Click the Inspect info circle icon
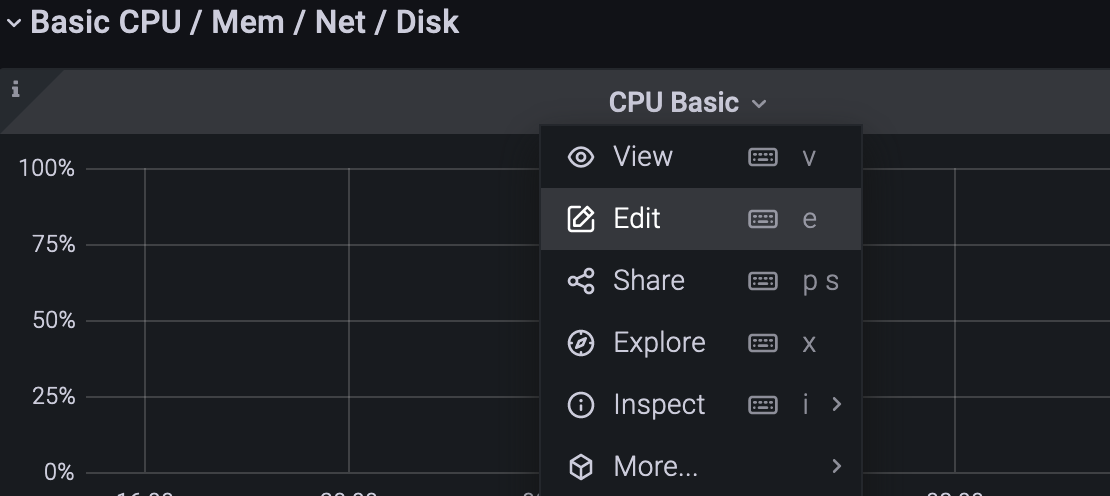The height and width of the screenshot is (496, 1110). pos(581,405)
